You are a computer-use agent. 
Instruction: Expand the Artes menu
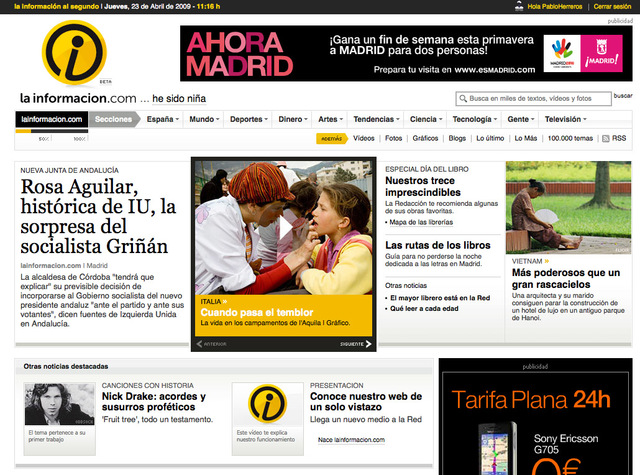[330, 119]
